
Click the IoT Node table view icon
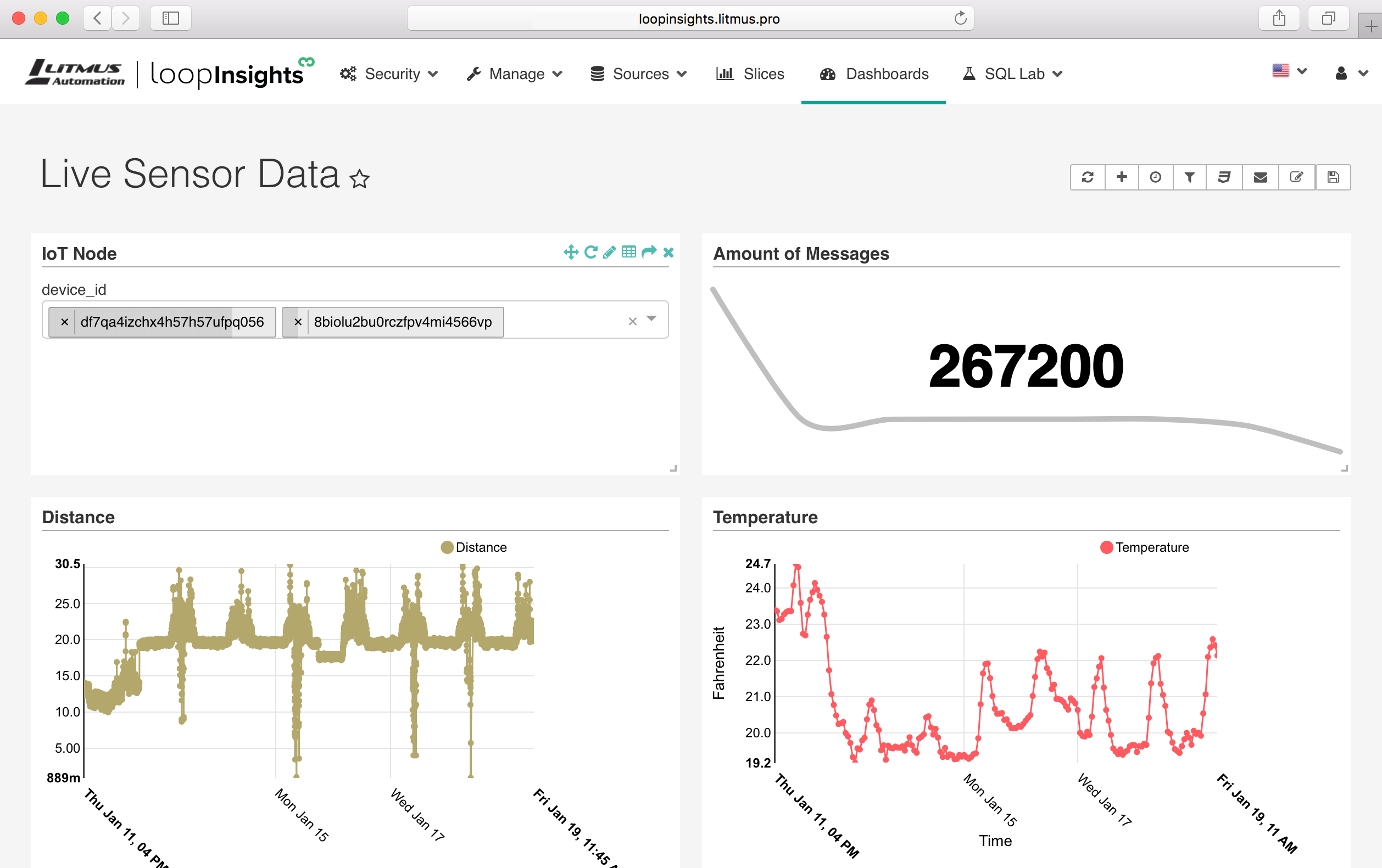[629, 253]
